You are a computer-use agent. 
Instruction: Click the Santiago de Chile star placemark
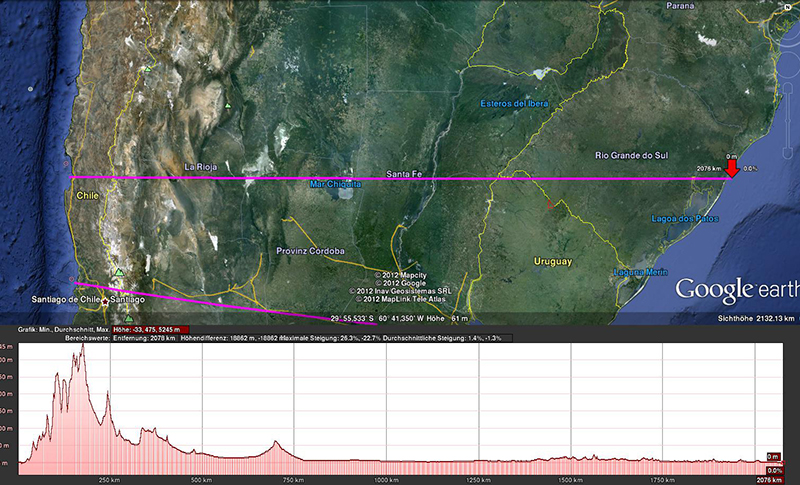pos(104,299)
